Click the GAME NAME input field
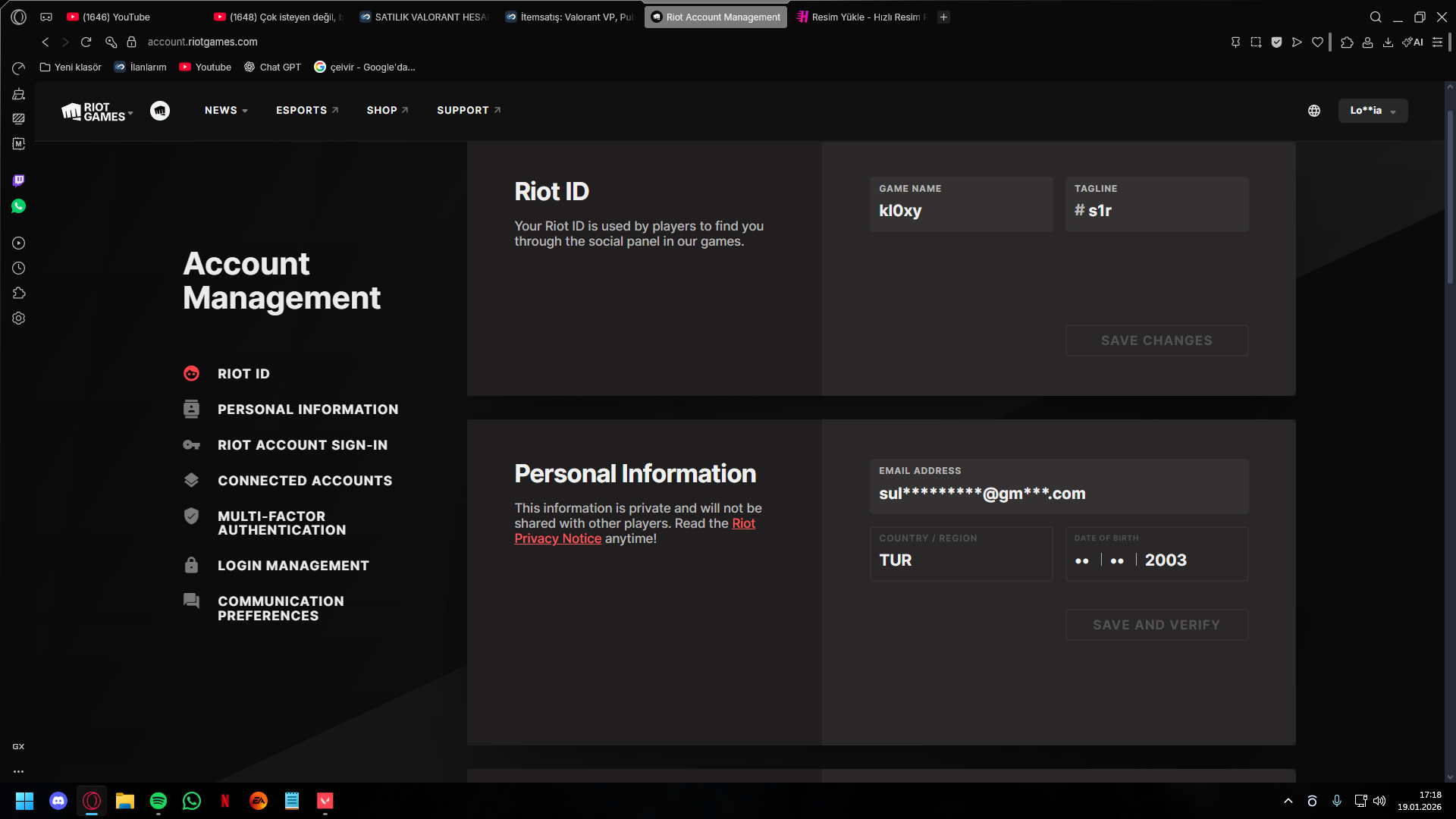The image size is (1456, 819). coord(961,204)
